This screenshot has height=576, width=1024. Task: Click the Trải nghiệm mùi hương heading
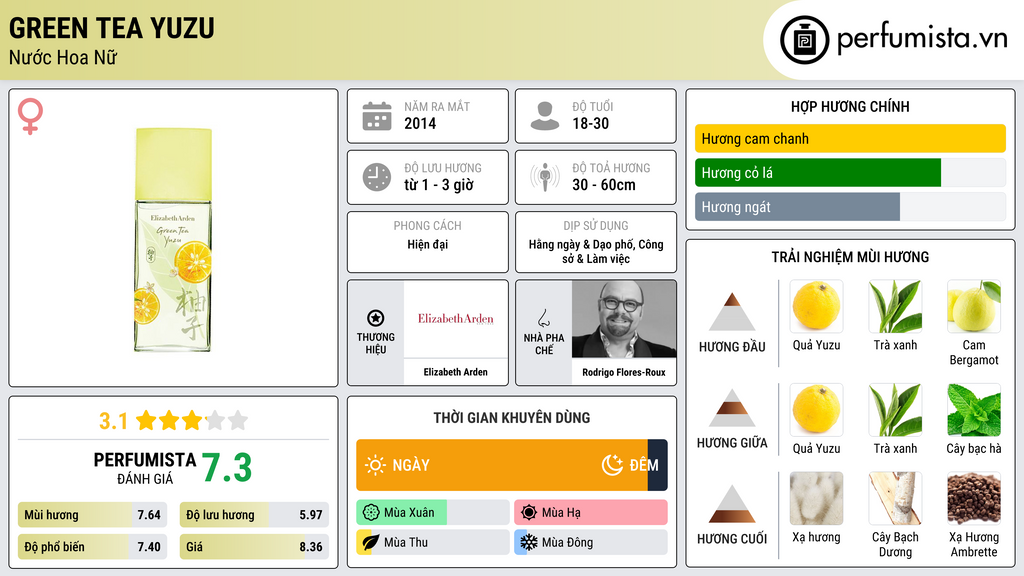[x=850, y=257]
